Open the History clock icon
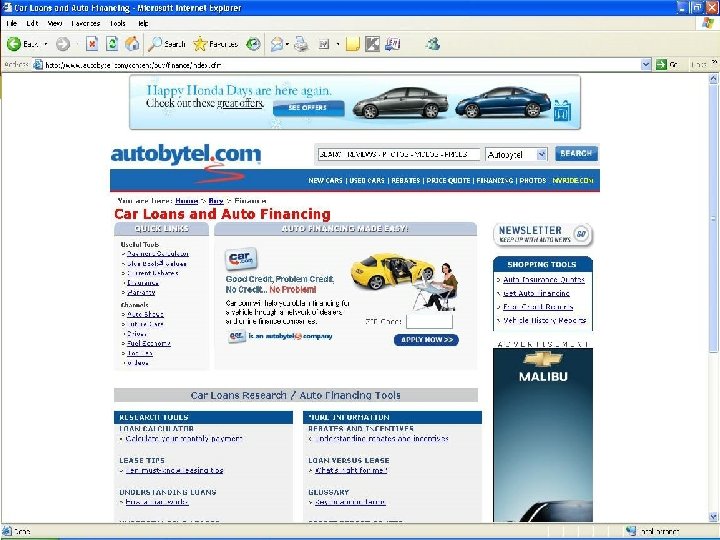 tap(253, 44)
